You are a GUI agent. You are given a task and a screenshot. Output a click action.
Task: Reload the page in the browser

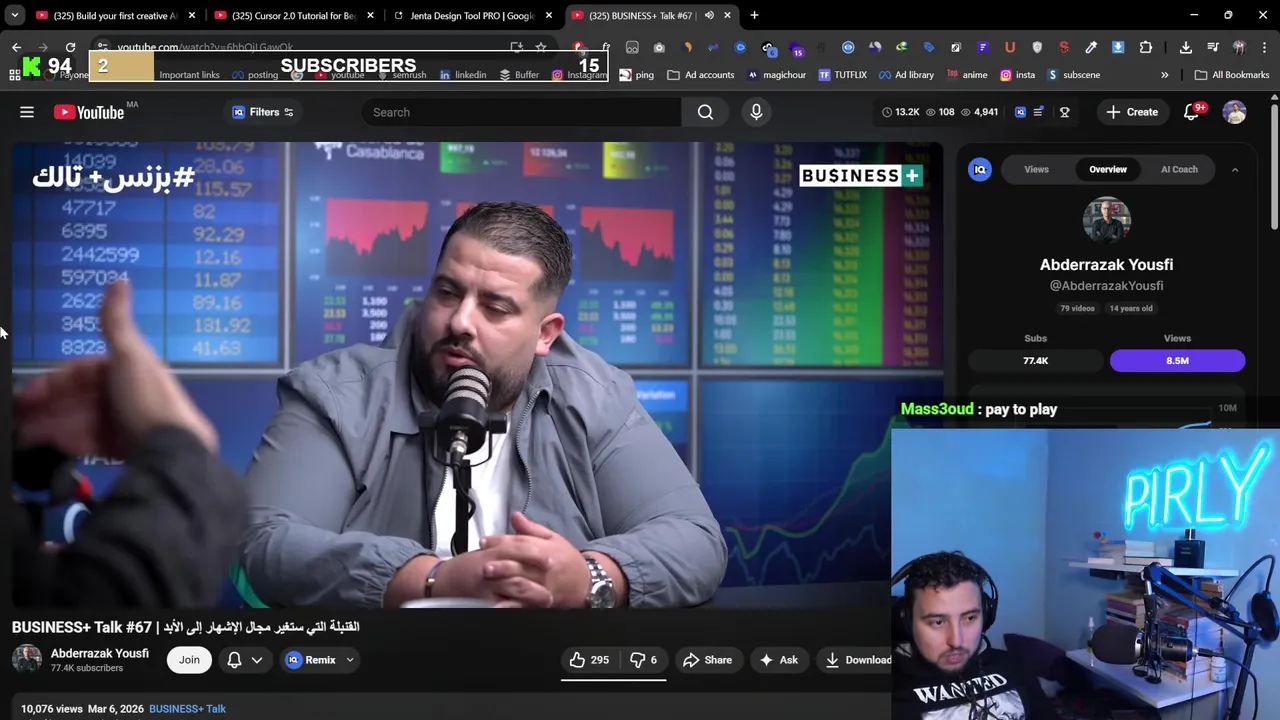tap(70, 47)
